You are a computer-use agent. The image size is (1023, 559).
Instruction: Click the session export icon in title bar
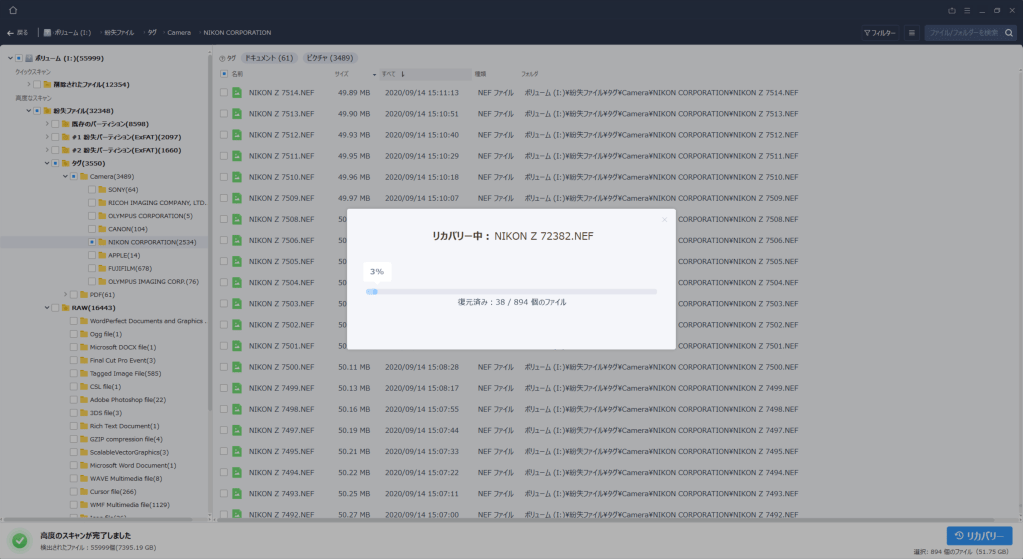(x=950, y=10)
